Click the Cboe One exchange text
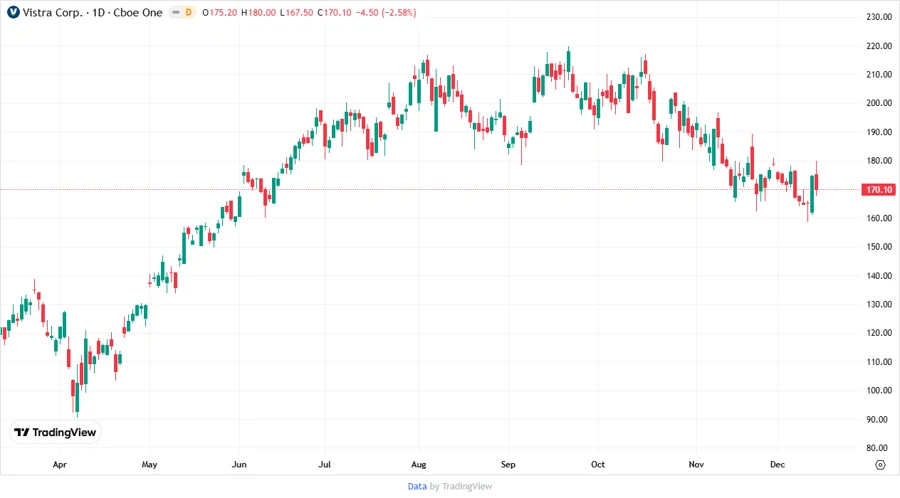Image resolution: width=900 pixels, height=498 pixels. 138,12
